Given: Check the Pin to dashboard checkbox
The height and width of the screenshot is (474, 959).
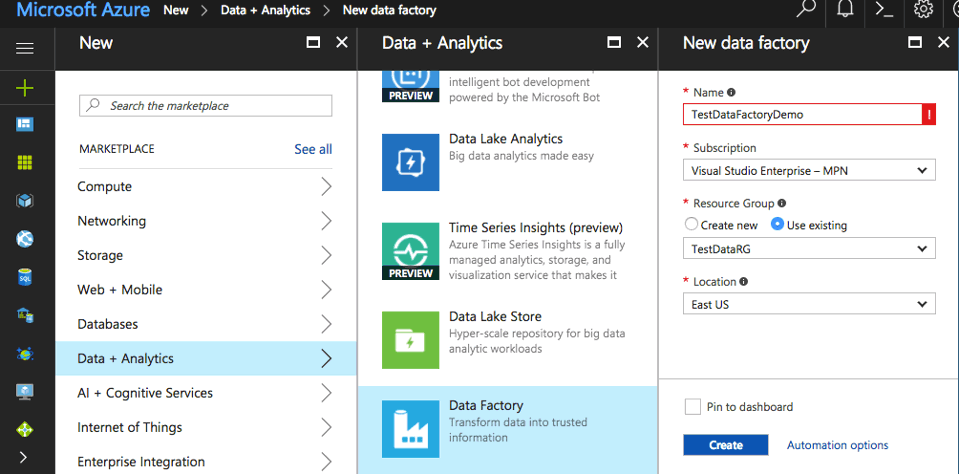Looking at the screenshot, I should point(693,407).
